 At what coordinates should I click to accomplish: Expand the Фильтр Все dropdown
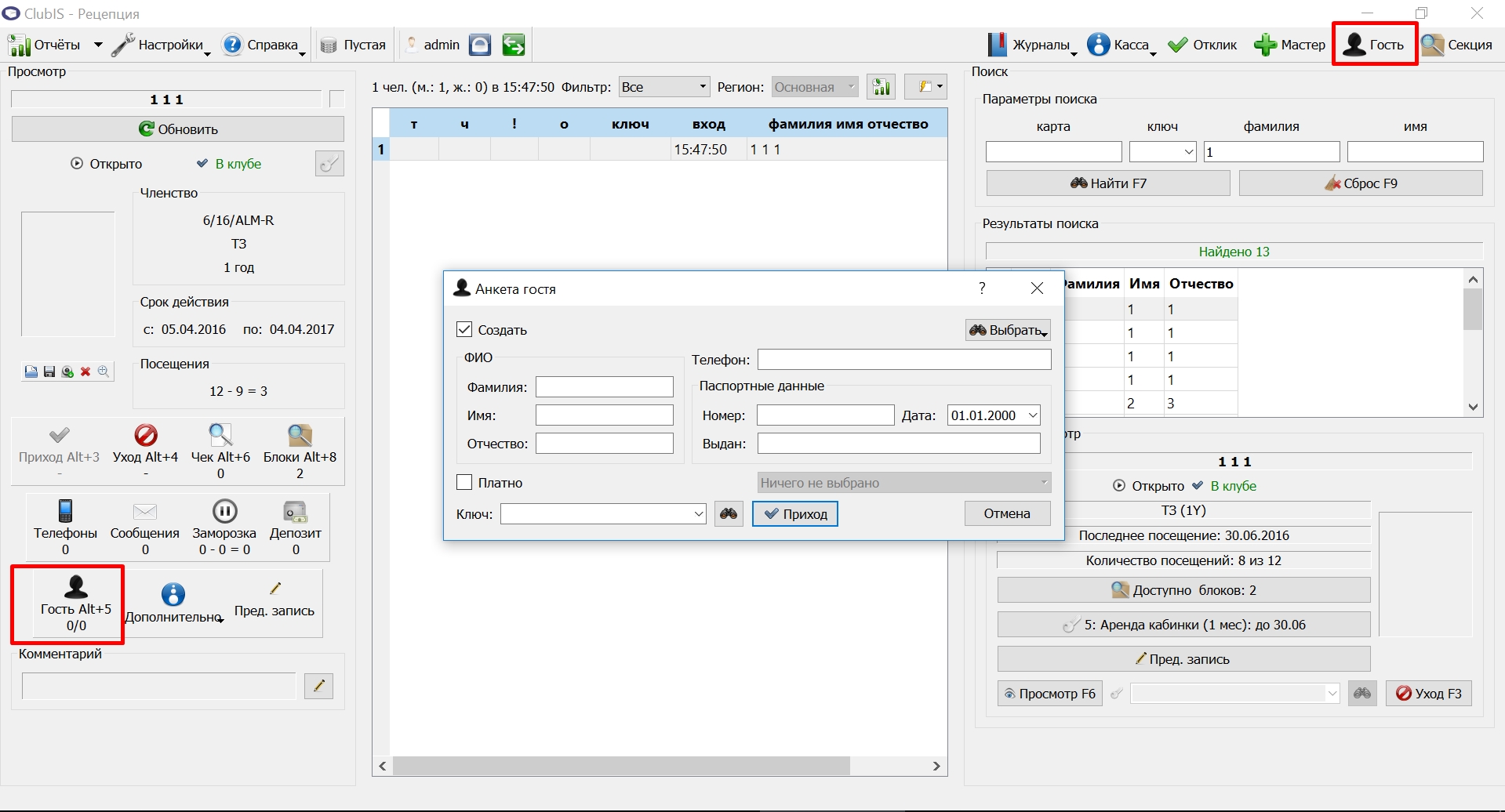(x=664, y=87)
